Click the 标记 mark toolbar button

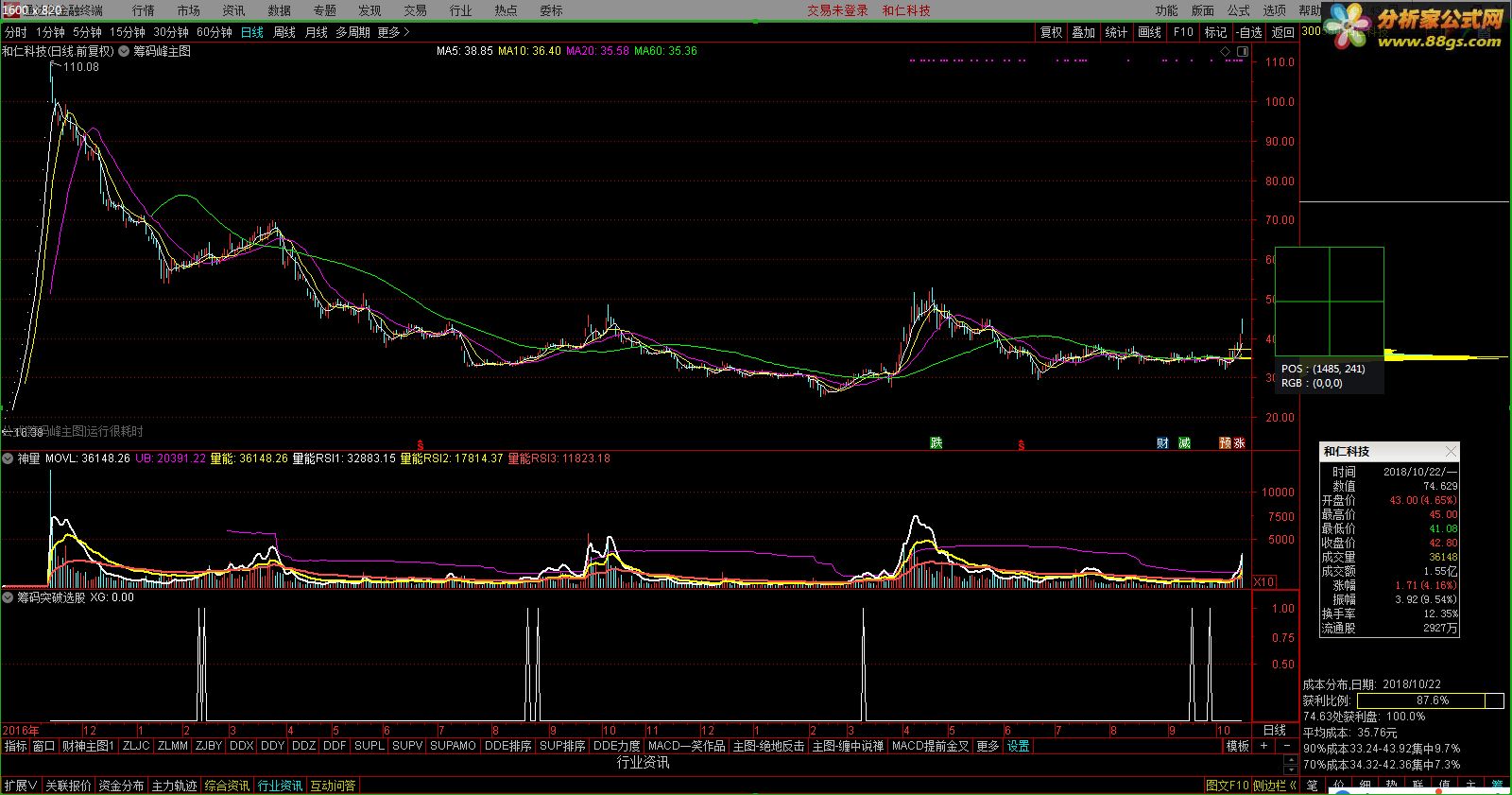(x=1215, y=32)
